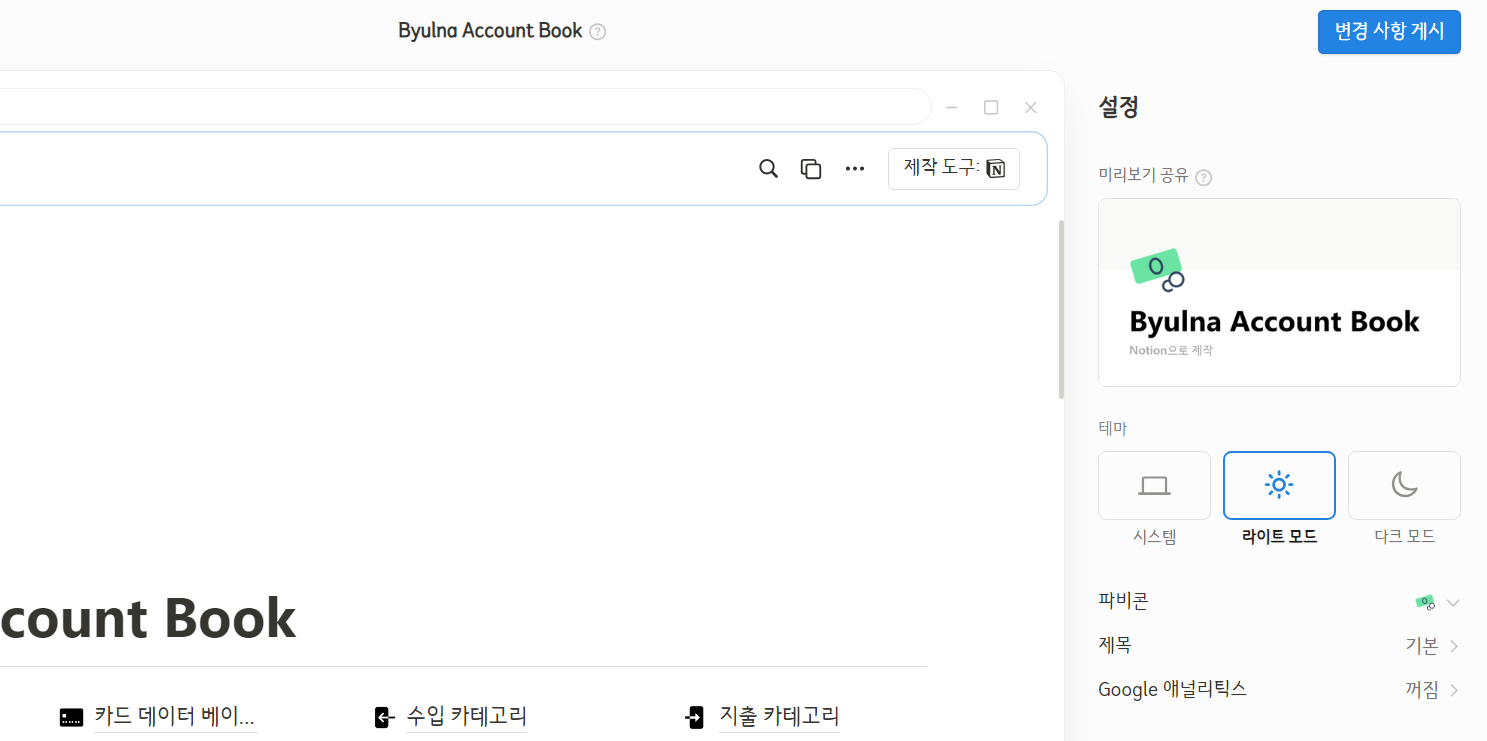This screenshot has width=1487, height=741.
Task: Open Google 애널리틱스 setting showing 꺼짐
Action: coord(1279,690)
